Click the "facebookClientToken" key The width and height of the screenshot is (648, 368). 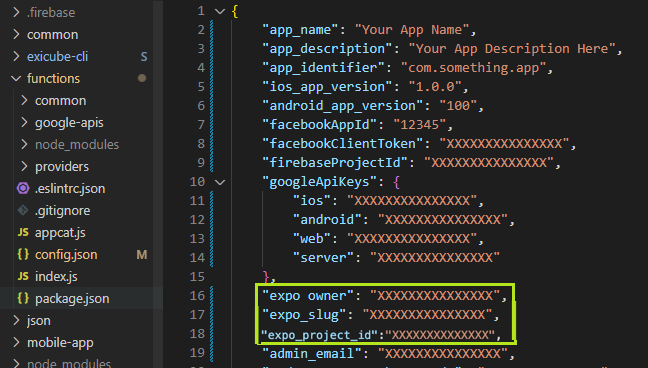click(343, 144)
